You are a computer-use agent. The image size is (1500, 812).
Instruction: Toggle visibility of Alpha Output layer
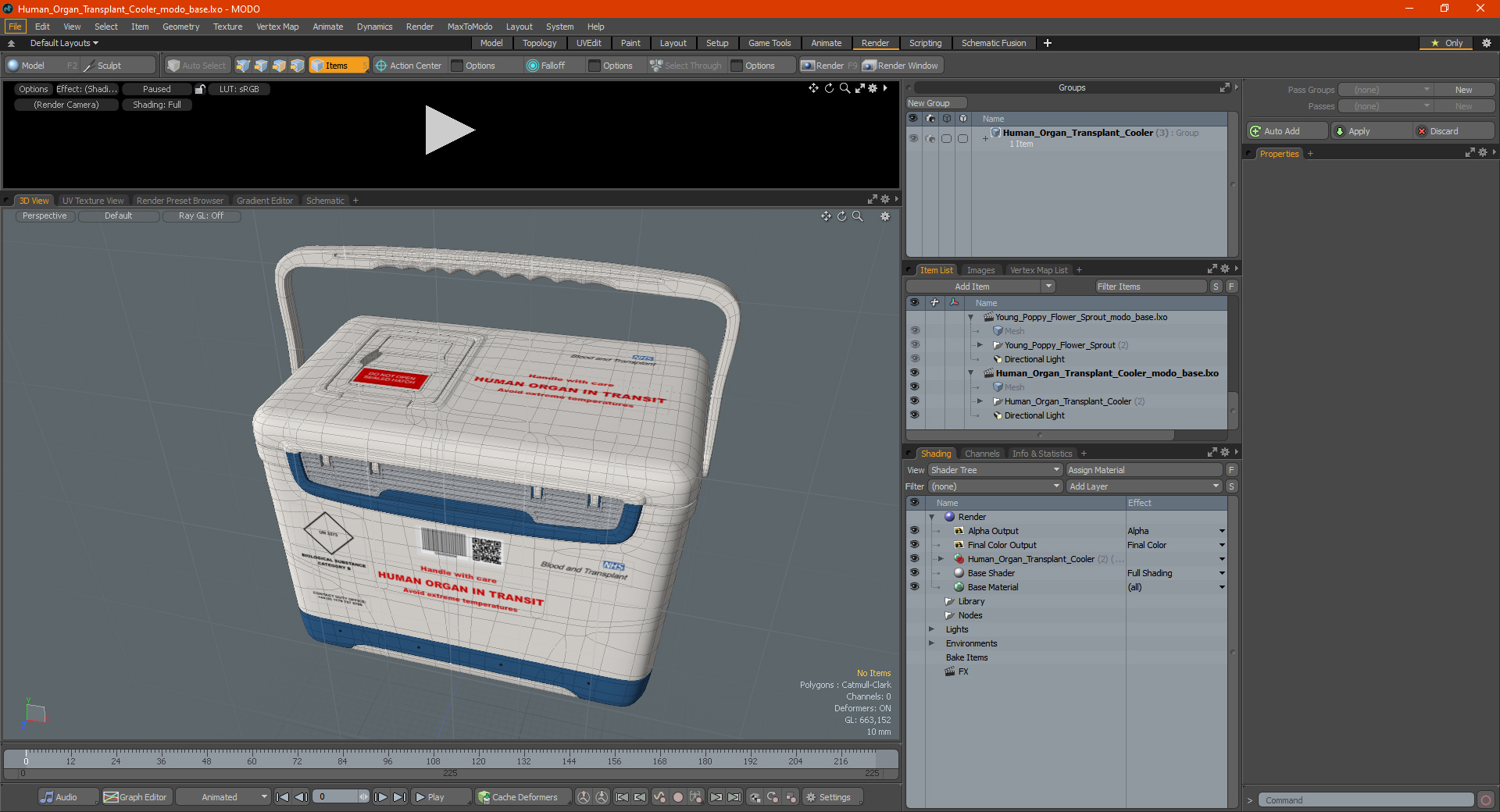click(x=914, y=531)
